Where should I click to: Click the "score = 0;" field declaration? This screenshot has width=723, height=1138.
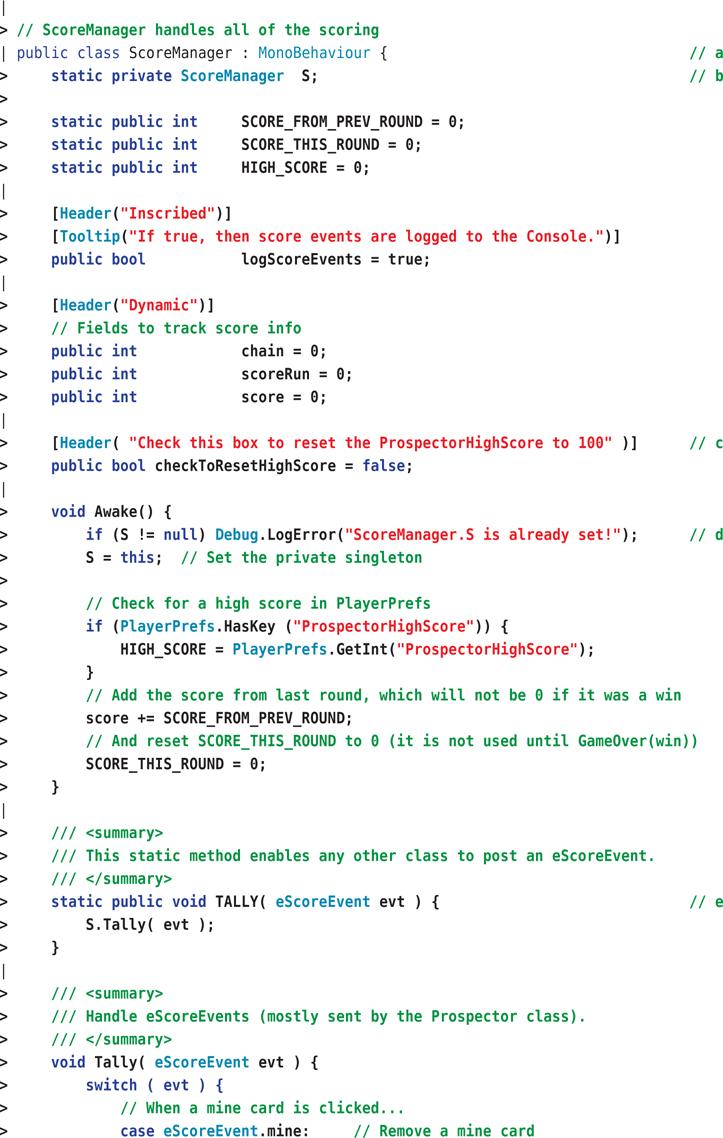pos(284,398)
